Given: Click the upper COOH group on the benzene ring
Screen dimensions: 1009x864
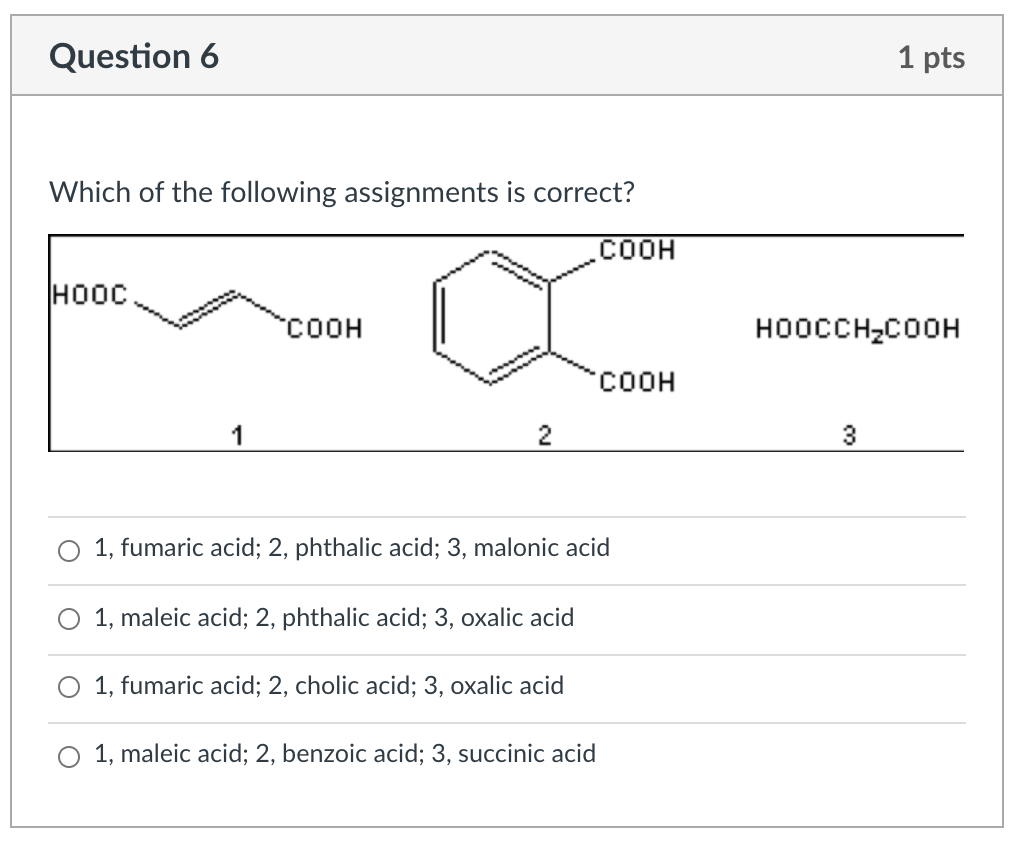Looking at the screenshot, I should coord(637,250).
